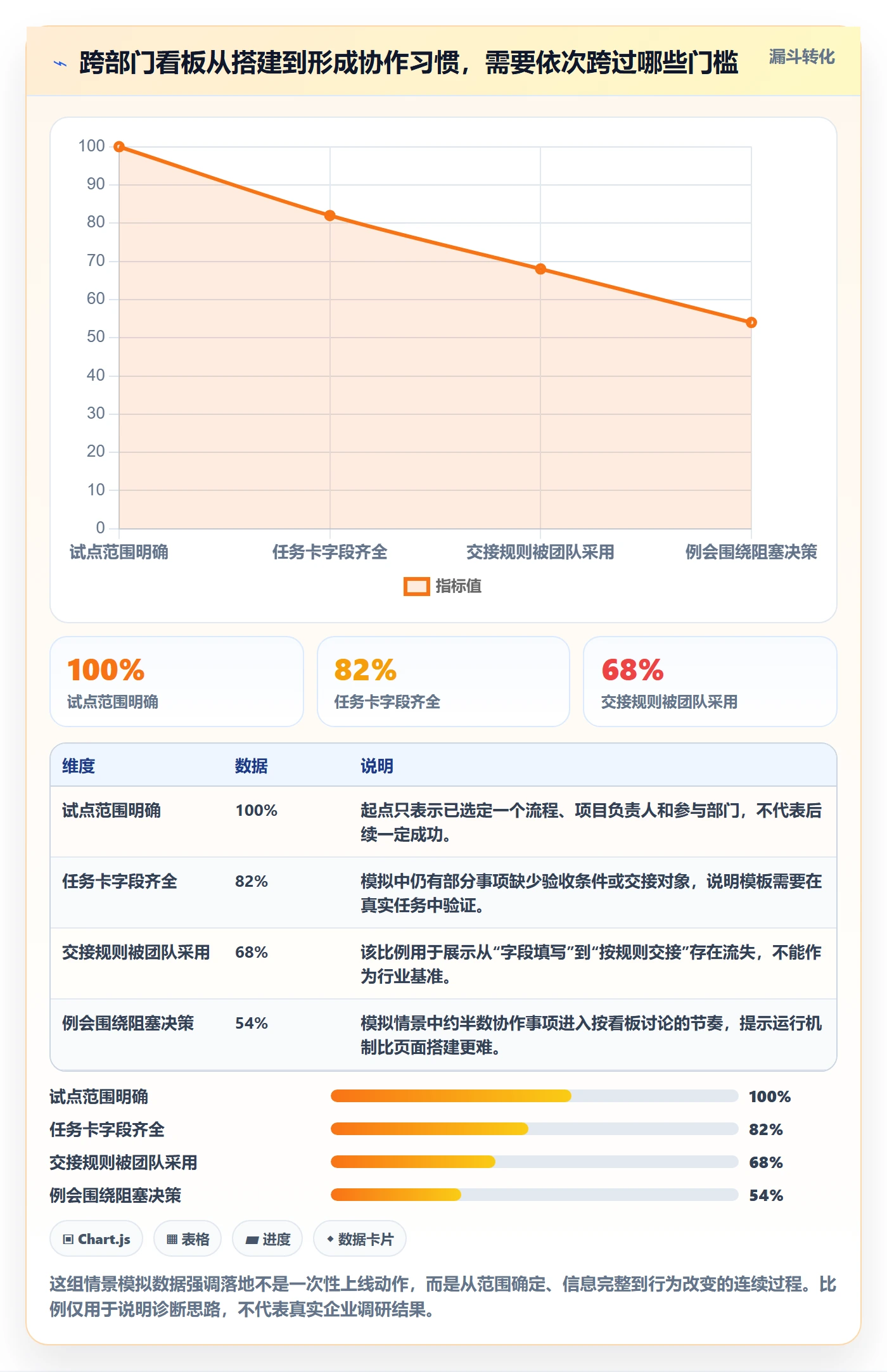This screenshot has width=887, height=1372.
Task: Click the chart data point for 例会围绕阻塞决策
Action: click(751, 322)
